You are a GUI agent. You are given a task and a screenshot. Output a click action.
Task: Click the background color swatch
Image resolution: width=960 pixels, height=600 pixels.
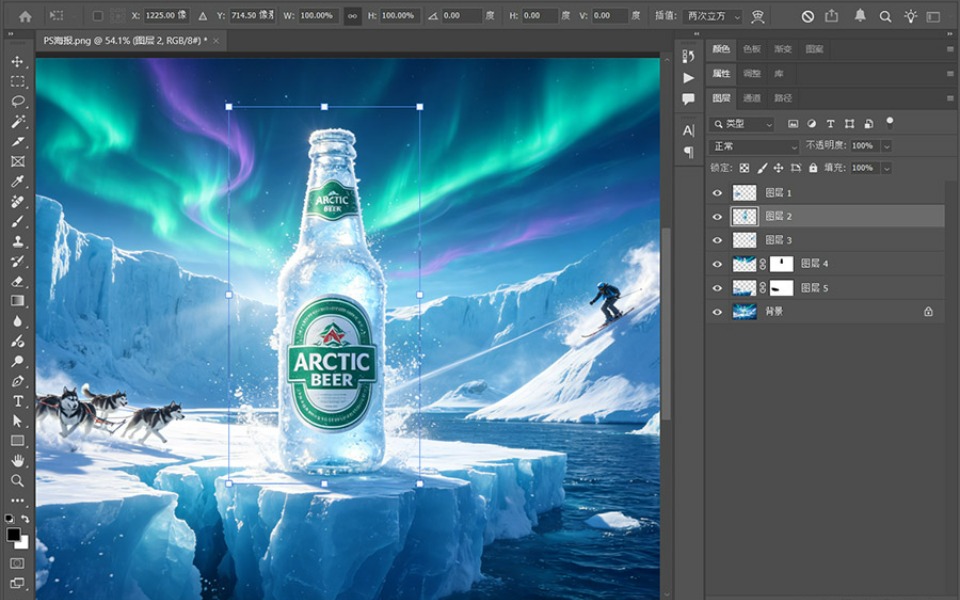(23, 544)
